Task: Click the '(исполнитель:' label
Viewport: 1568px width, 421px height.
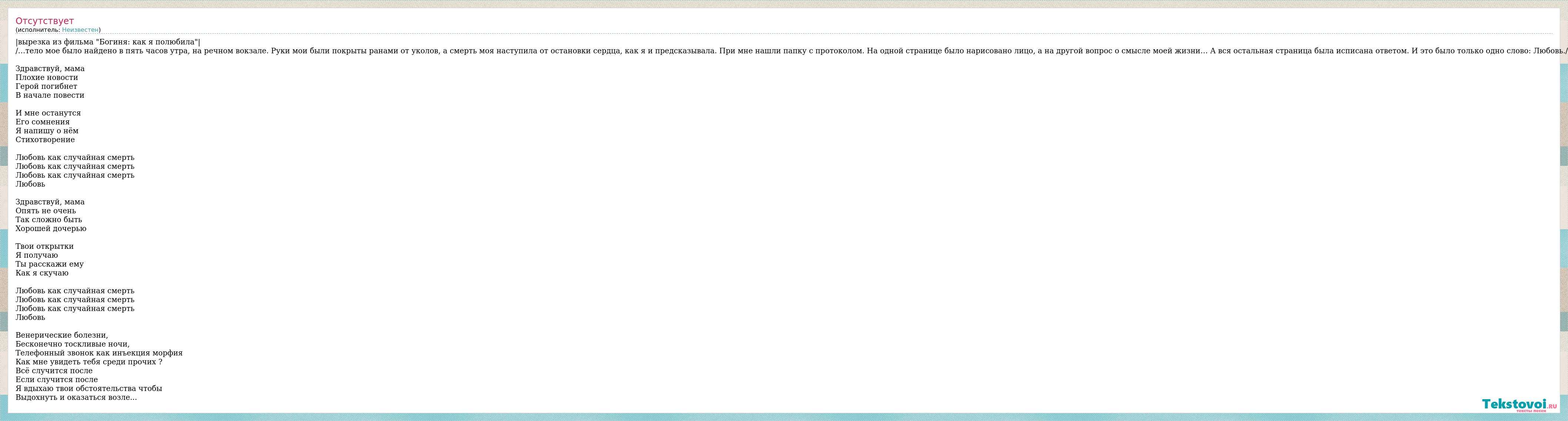Action: [x=38, y=30]
